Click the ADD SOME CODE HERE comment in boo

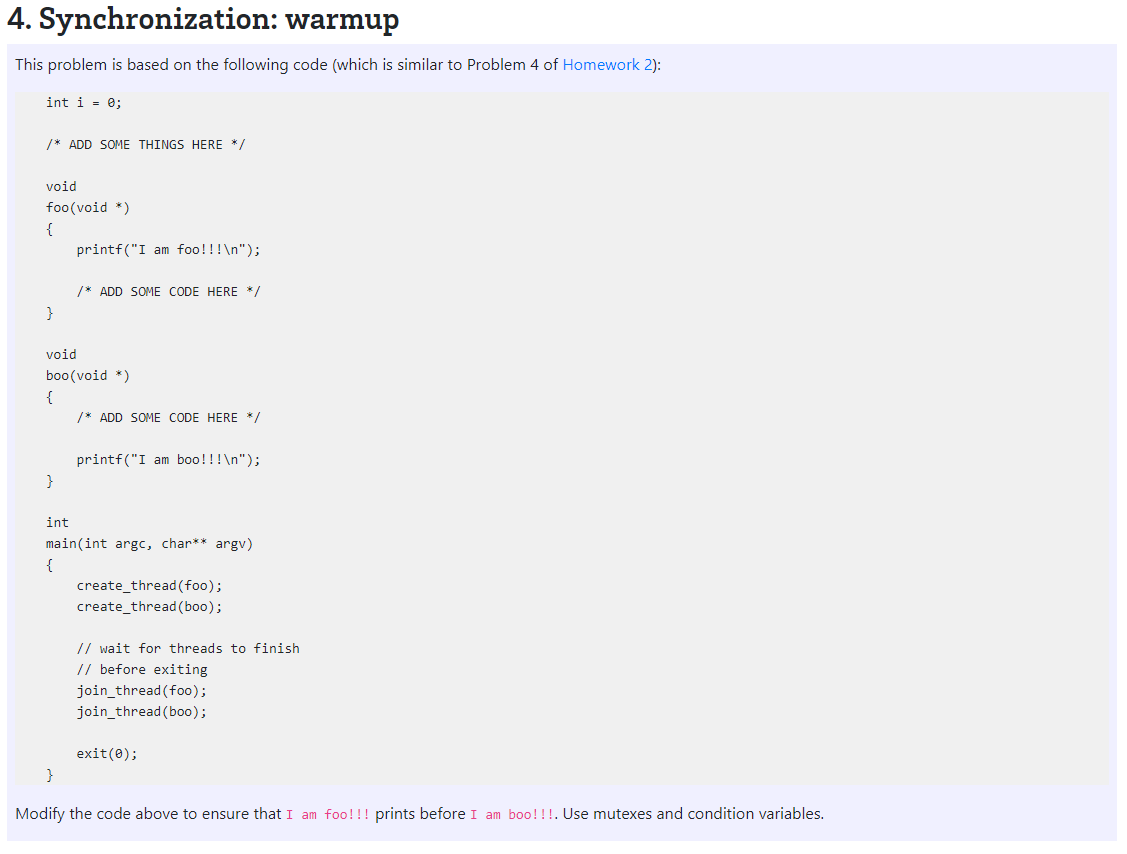point(168,417)
